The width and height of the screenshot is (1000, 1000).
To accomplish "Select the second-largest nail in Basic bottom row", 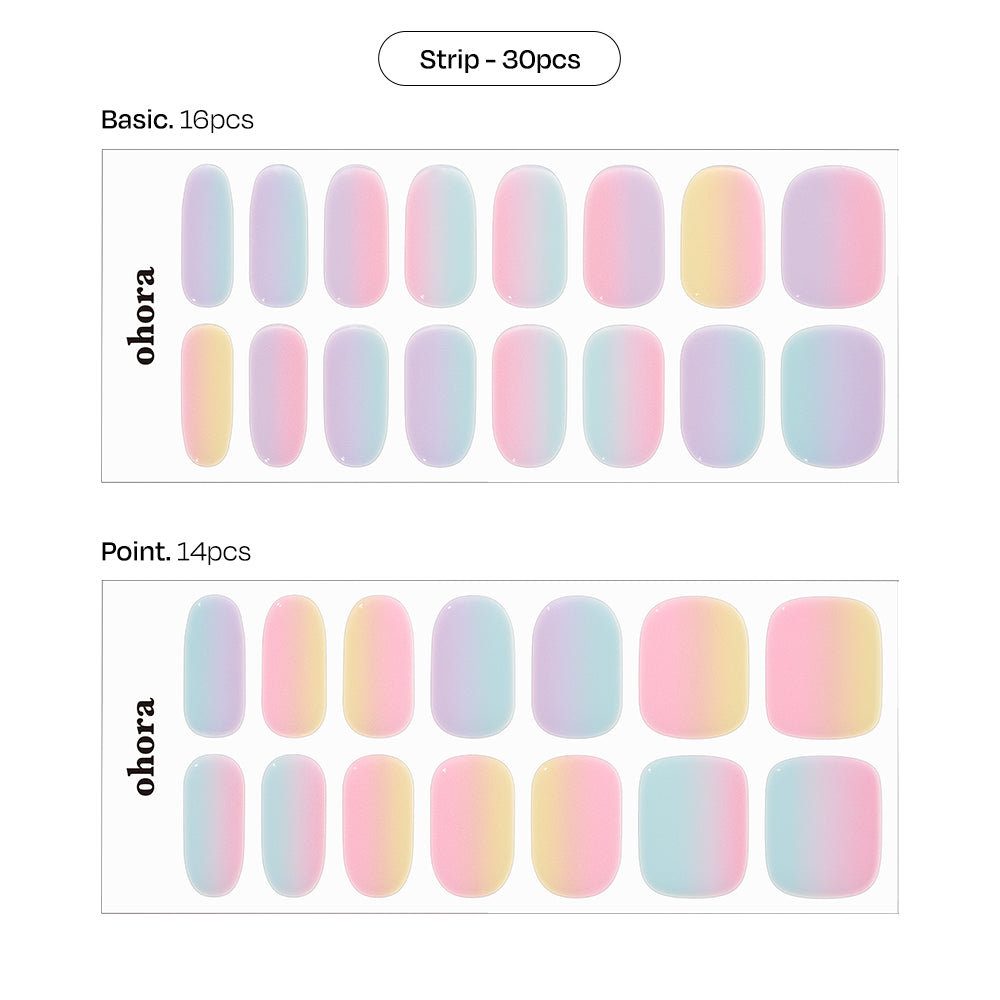I will coord(722,395).
